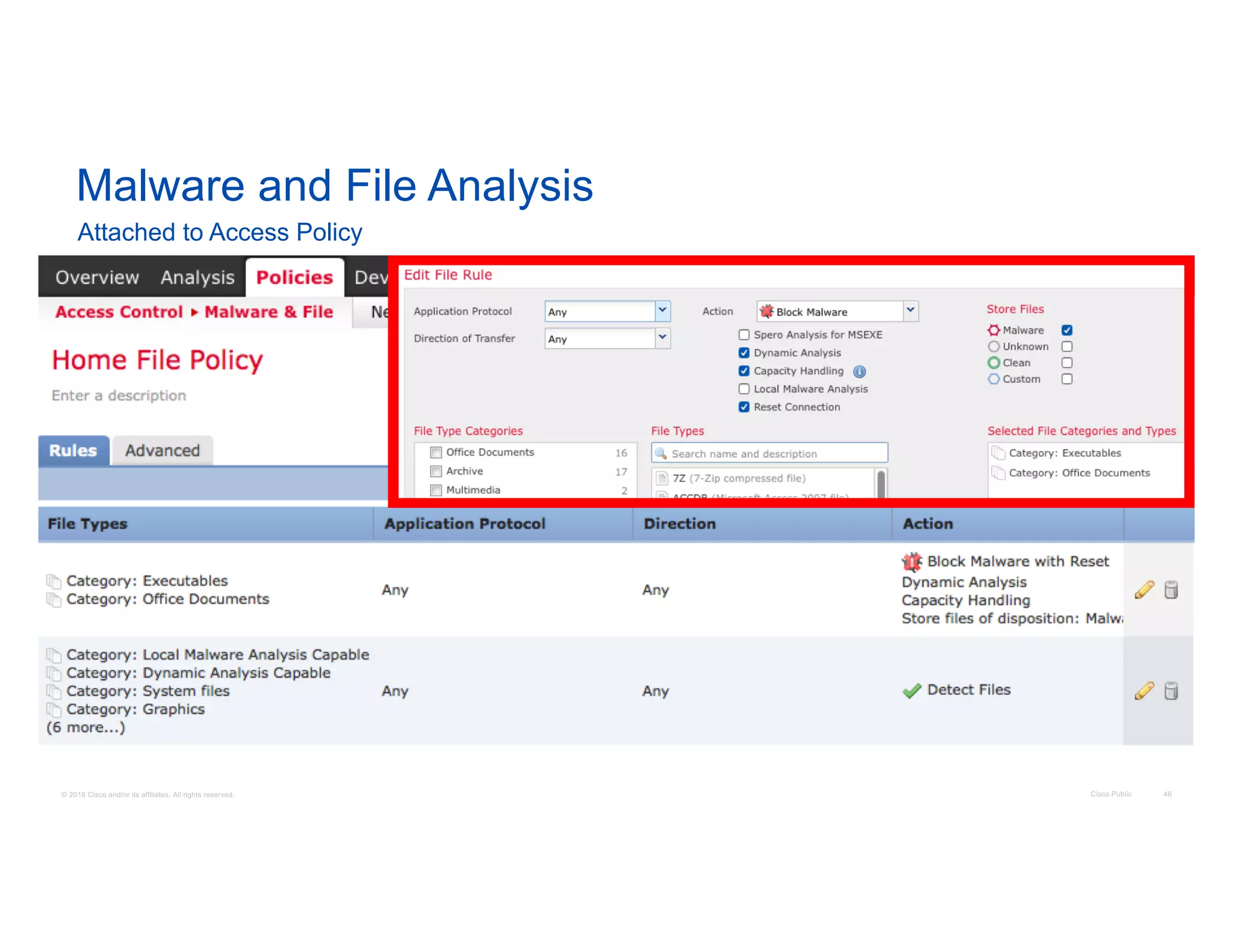Click the Enter a description field

(x=119, y=395)
